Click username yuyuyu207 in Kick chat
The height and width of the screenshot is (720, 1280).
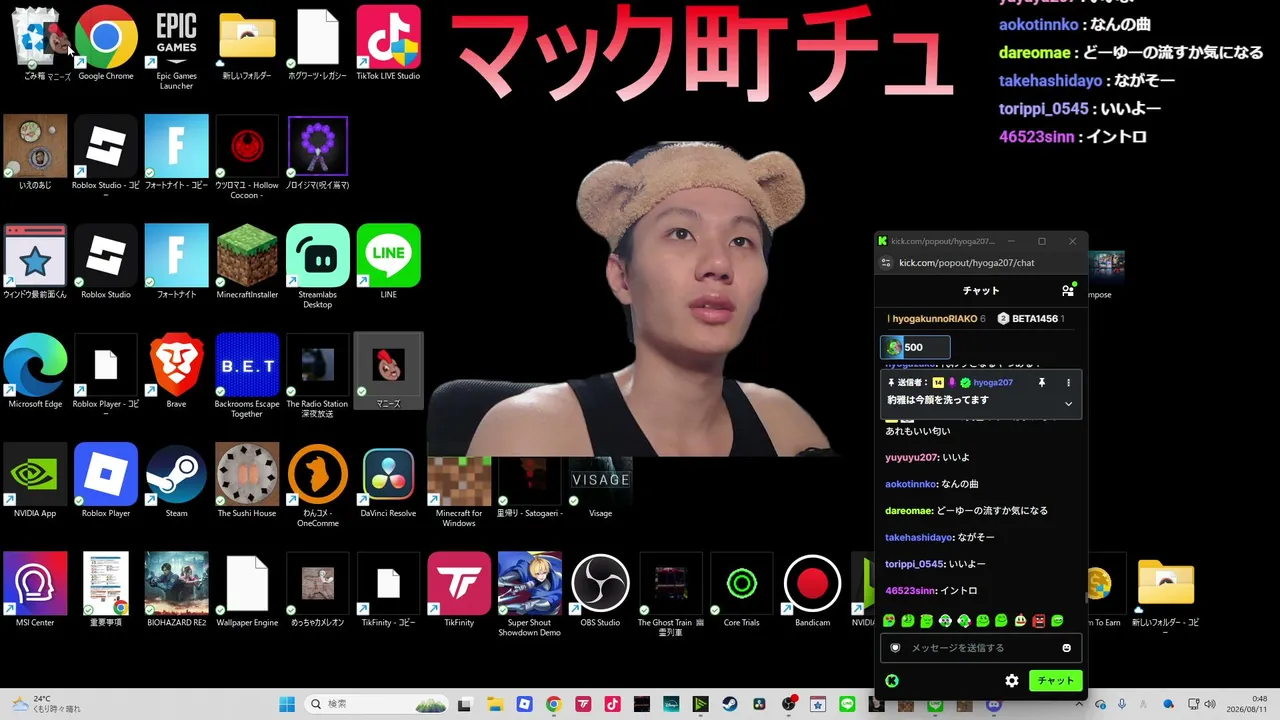point(911,457)
